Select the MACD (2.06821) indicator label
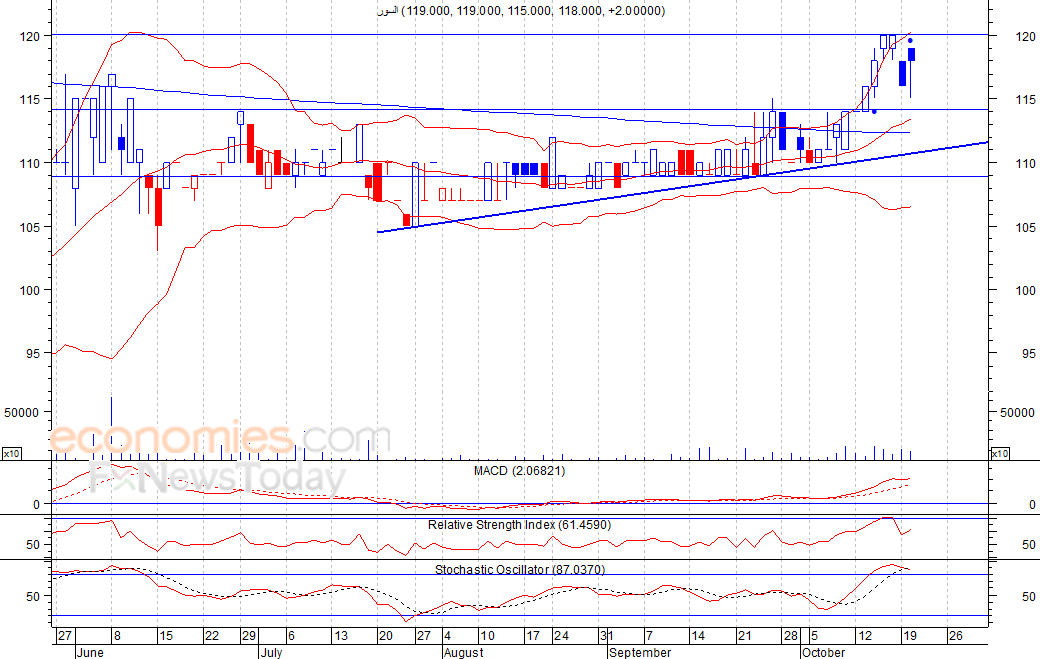1040x659 pixels. click(519, 470)
